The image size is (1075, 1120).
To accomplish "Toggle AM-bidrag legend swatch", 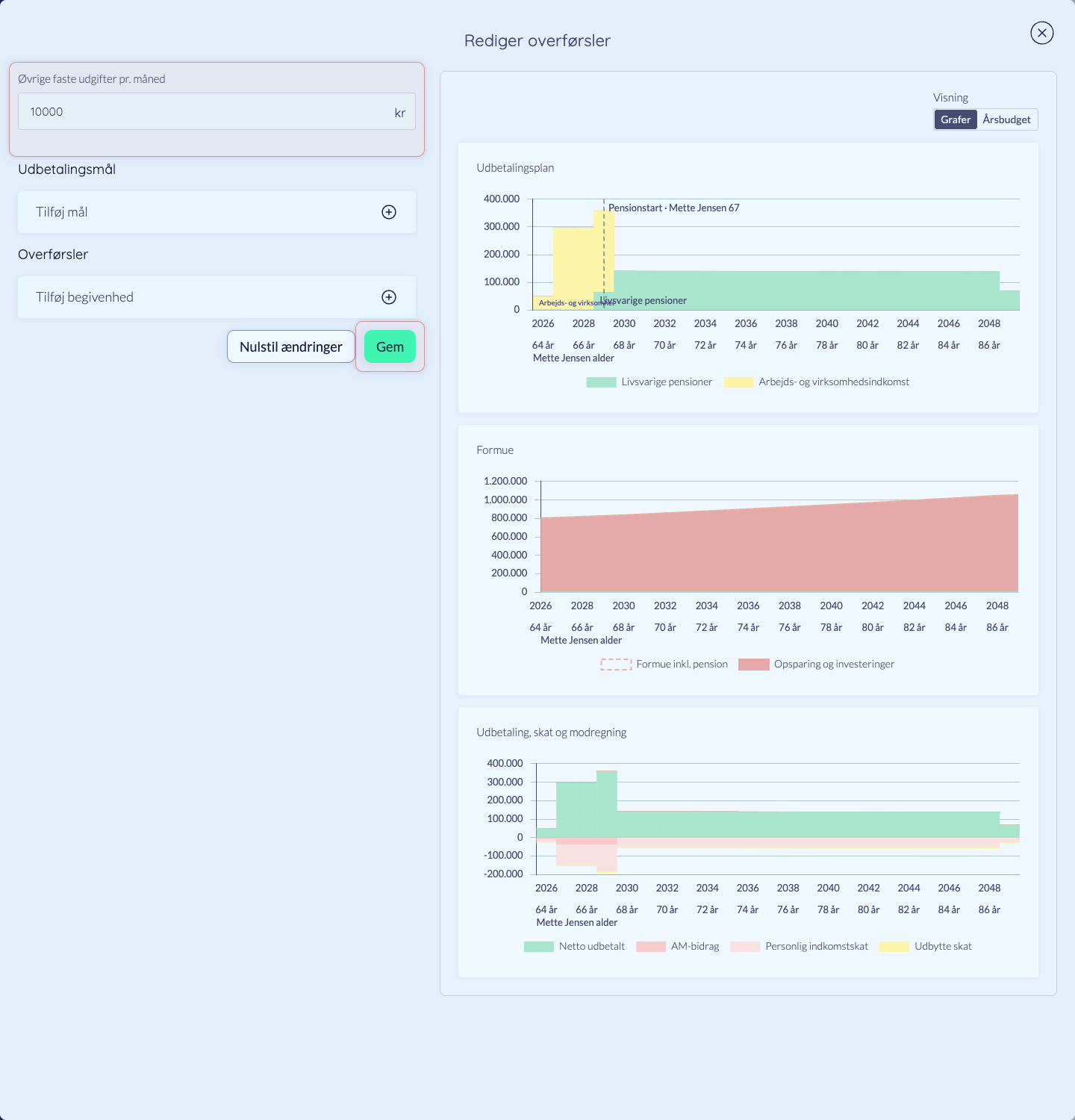I will pyautogui.click(x=651, y=947).
